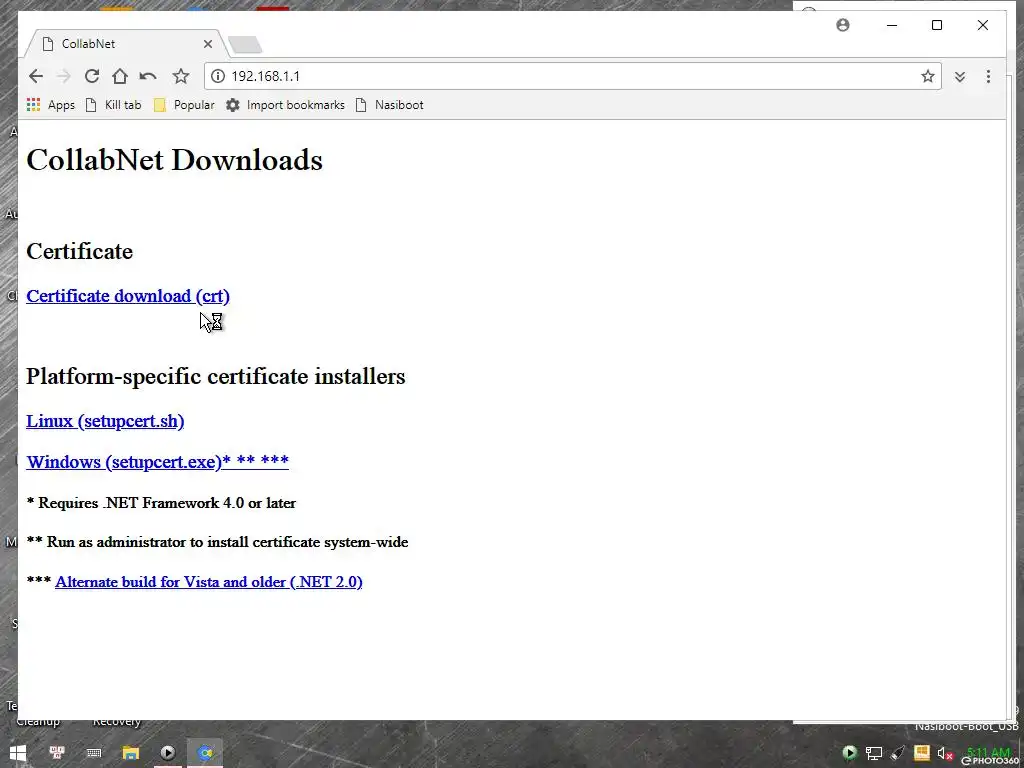Open the Popular bookmarks folder
1024x768 pixels.
184,105
